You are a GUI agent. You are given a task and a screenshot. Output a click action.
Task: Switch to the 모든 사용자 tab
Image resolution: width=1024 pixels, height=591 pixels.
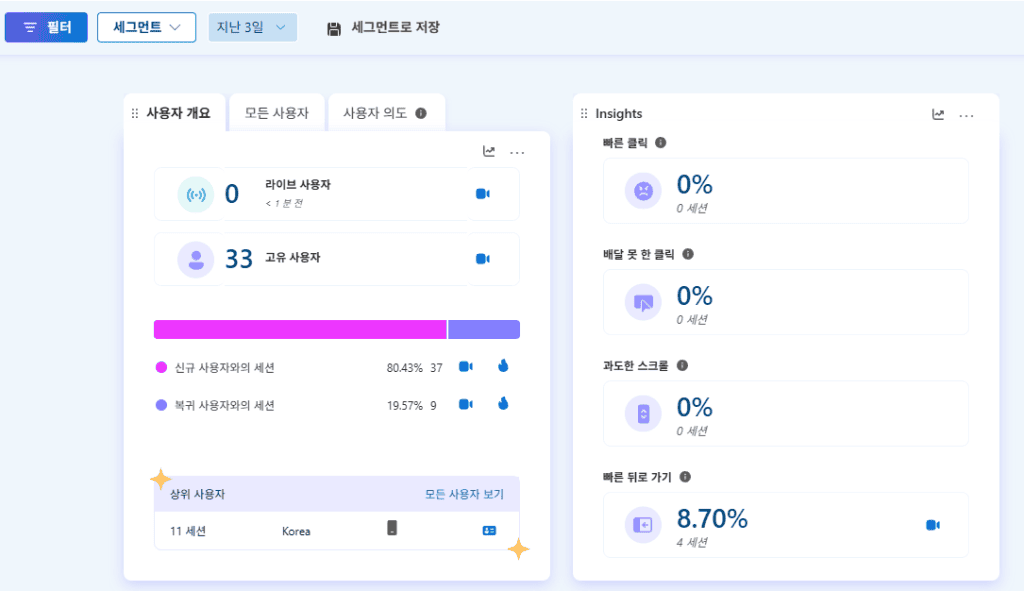click(x=276, y=113)
